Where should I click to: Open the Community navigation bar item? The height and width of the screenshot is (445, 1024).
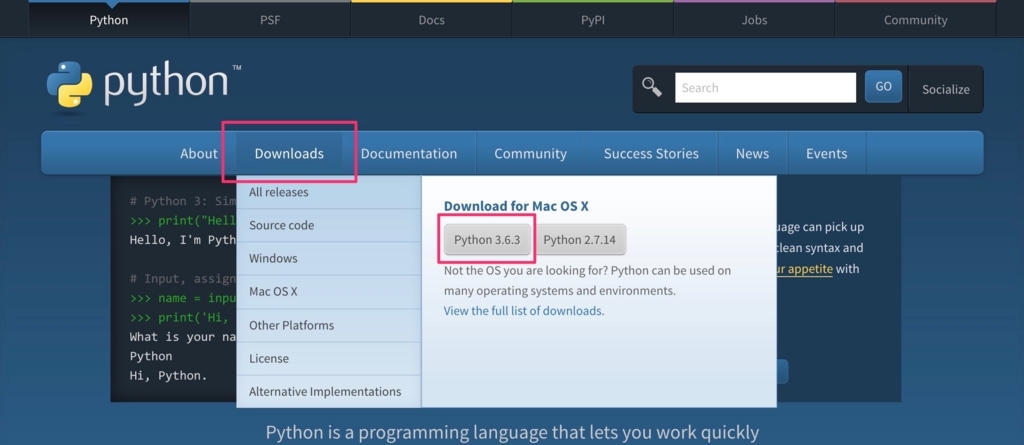(530, 154)
